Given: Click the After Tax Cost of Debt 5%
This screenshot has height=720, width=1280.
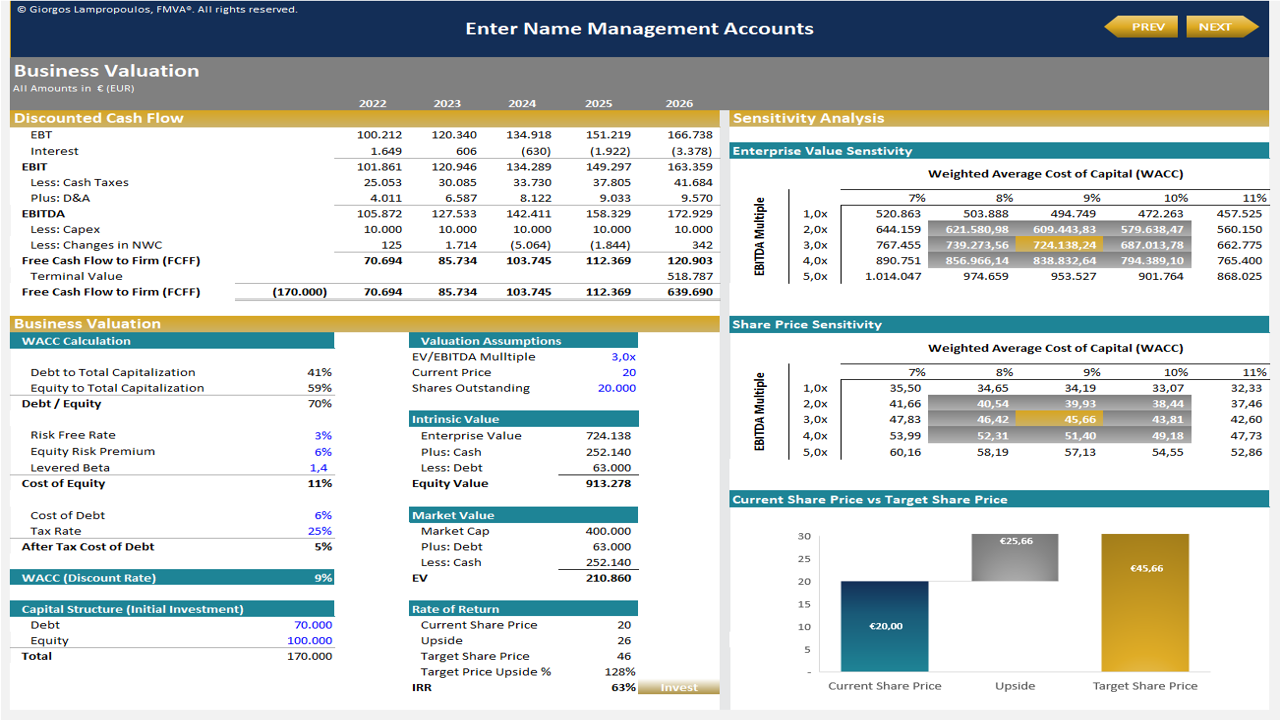Looking at the screenshot, I should tap(323, 547).
